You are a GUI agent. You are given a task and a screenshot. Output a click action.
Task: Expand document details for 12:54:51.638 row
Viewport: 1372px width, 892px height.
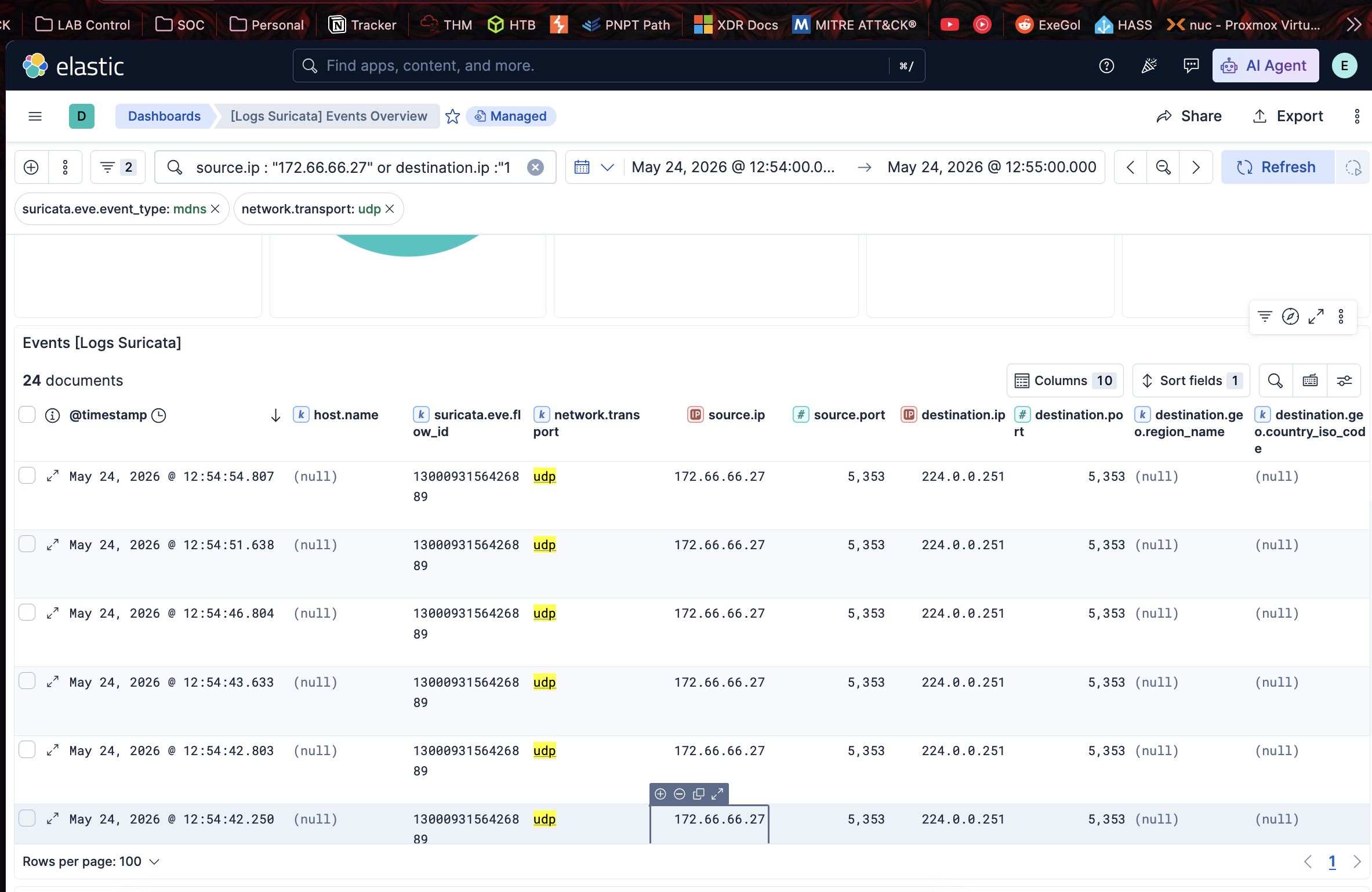53,545
